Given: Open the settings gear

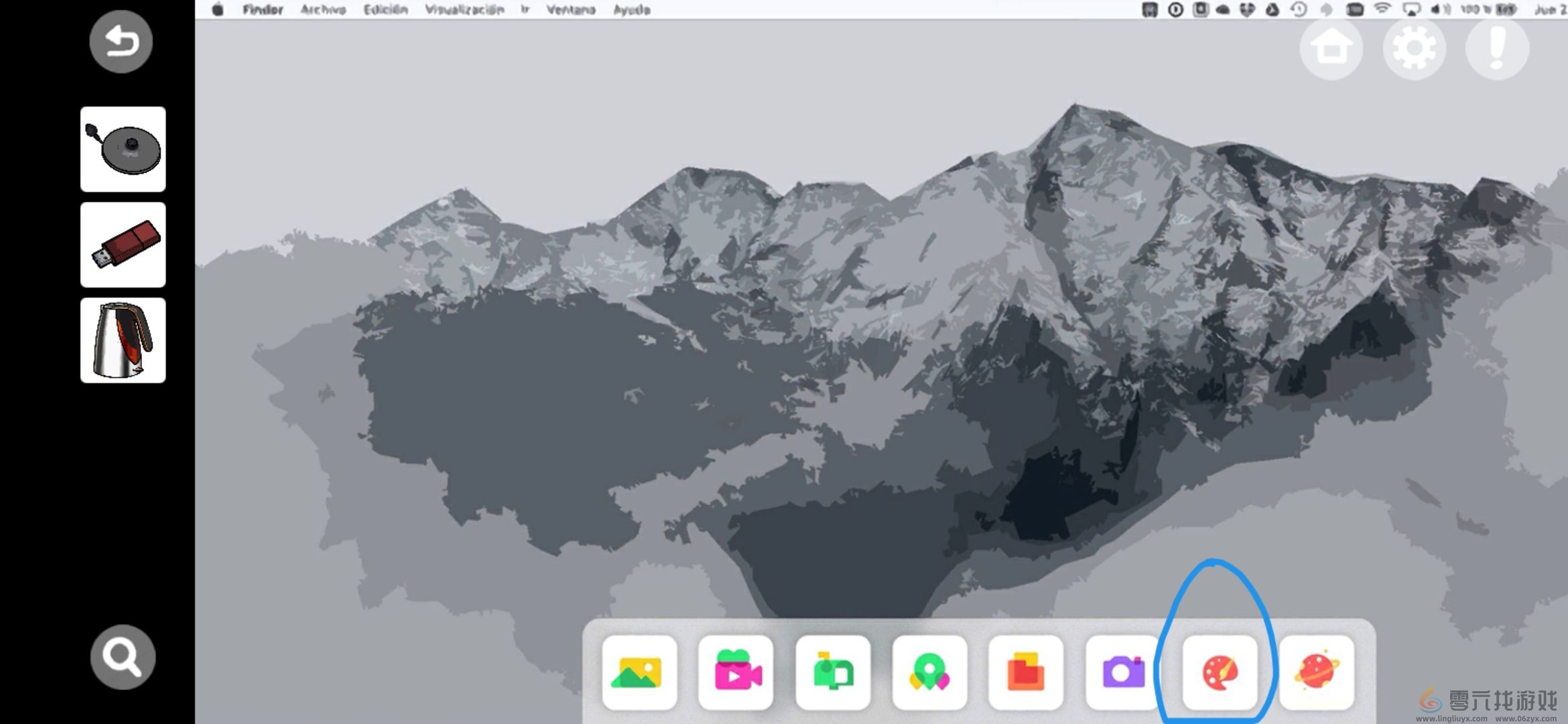Looking at the screenshot, I should click(1414, 48).
